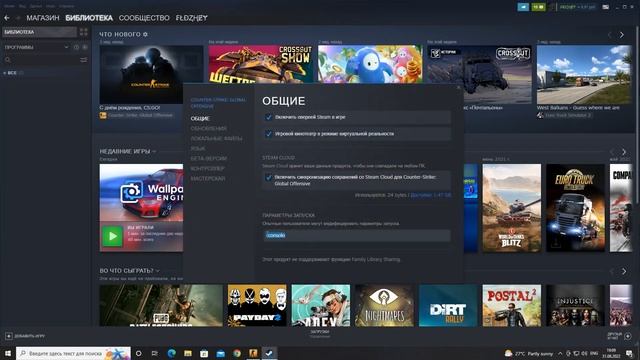Open the МАГАЗИН tab
The image size is (640, 360).
click(43, 18)
